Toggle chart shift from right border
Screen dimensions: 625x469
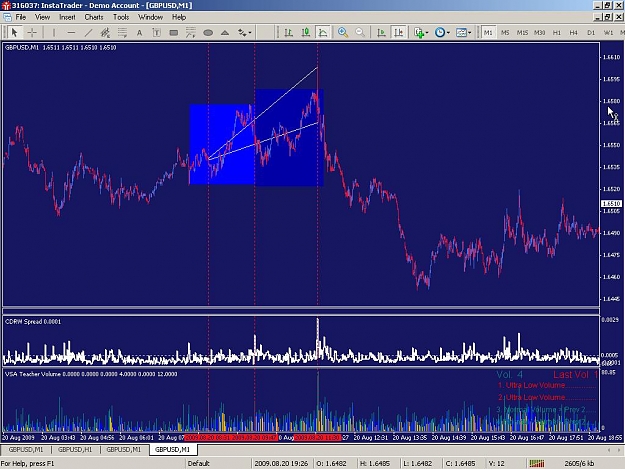click(x=399, y=33)
